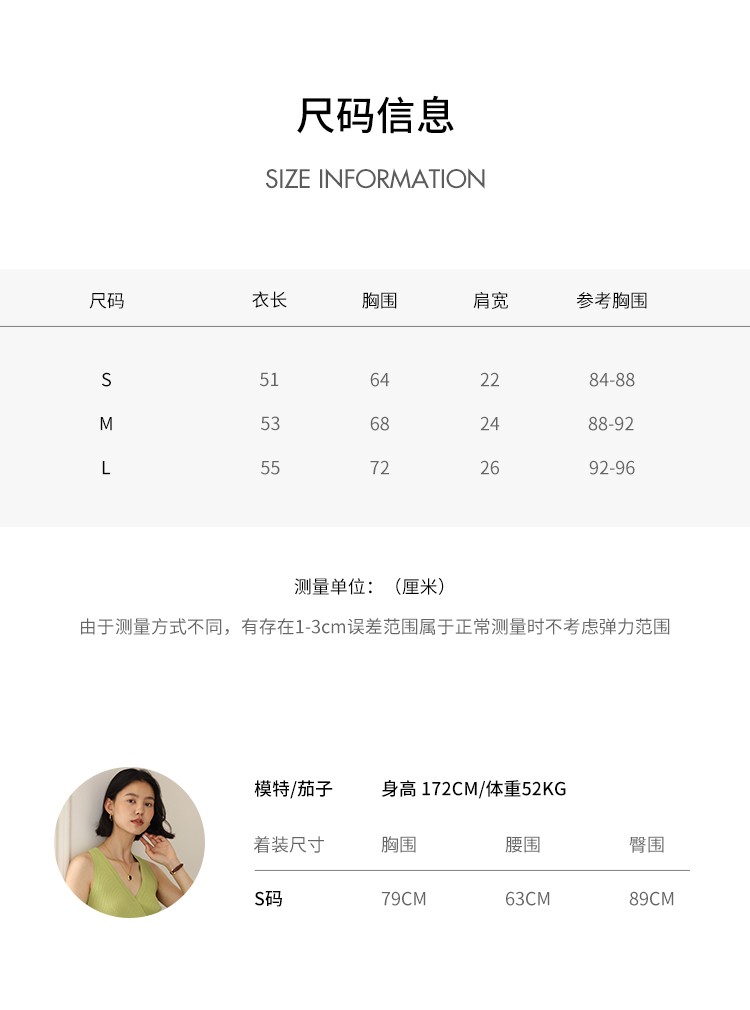Viewport: 750px width, 1010px height.
Task: Click the 84-88 reference bust value
Action: (611, 380)
